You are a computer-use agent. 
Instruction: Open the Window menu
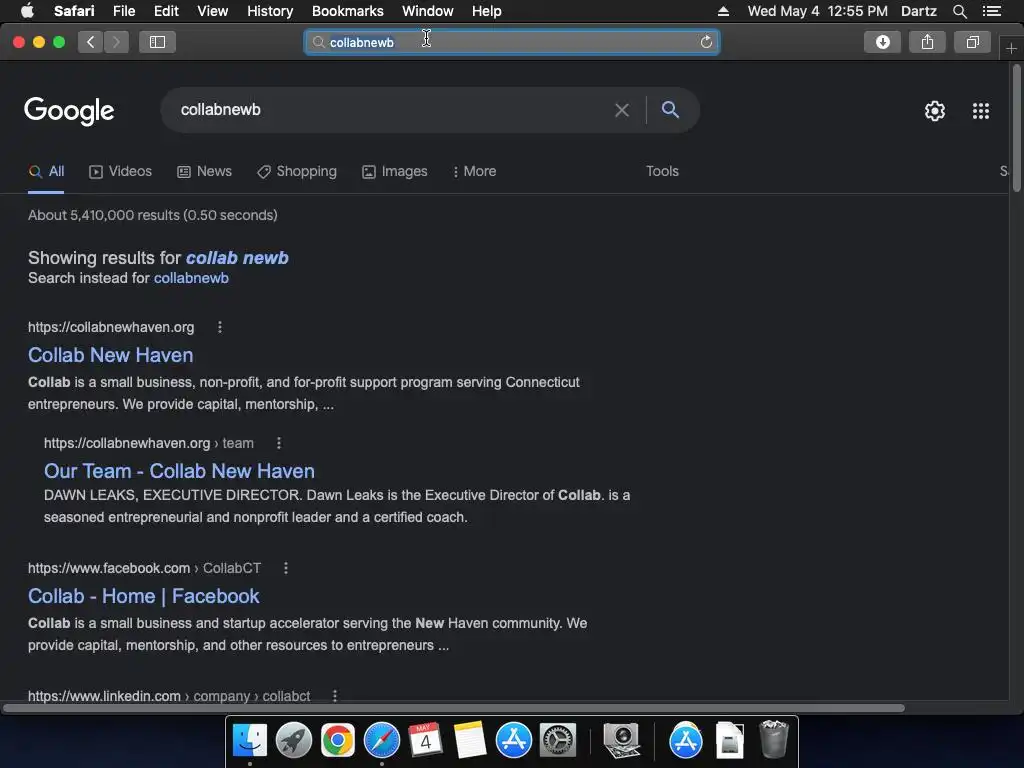[428, 11]
